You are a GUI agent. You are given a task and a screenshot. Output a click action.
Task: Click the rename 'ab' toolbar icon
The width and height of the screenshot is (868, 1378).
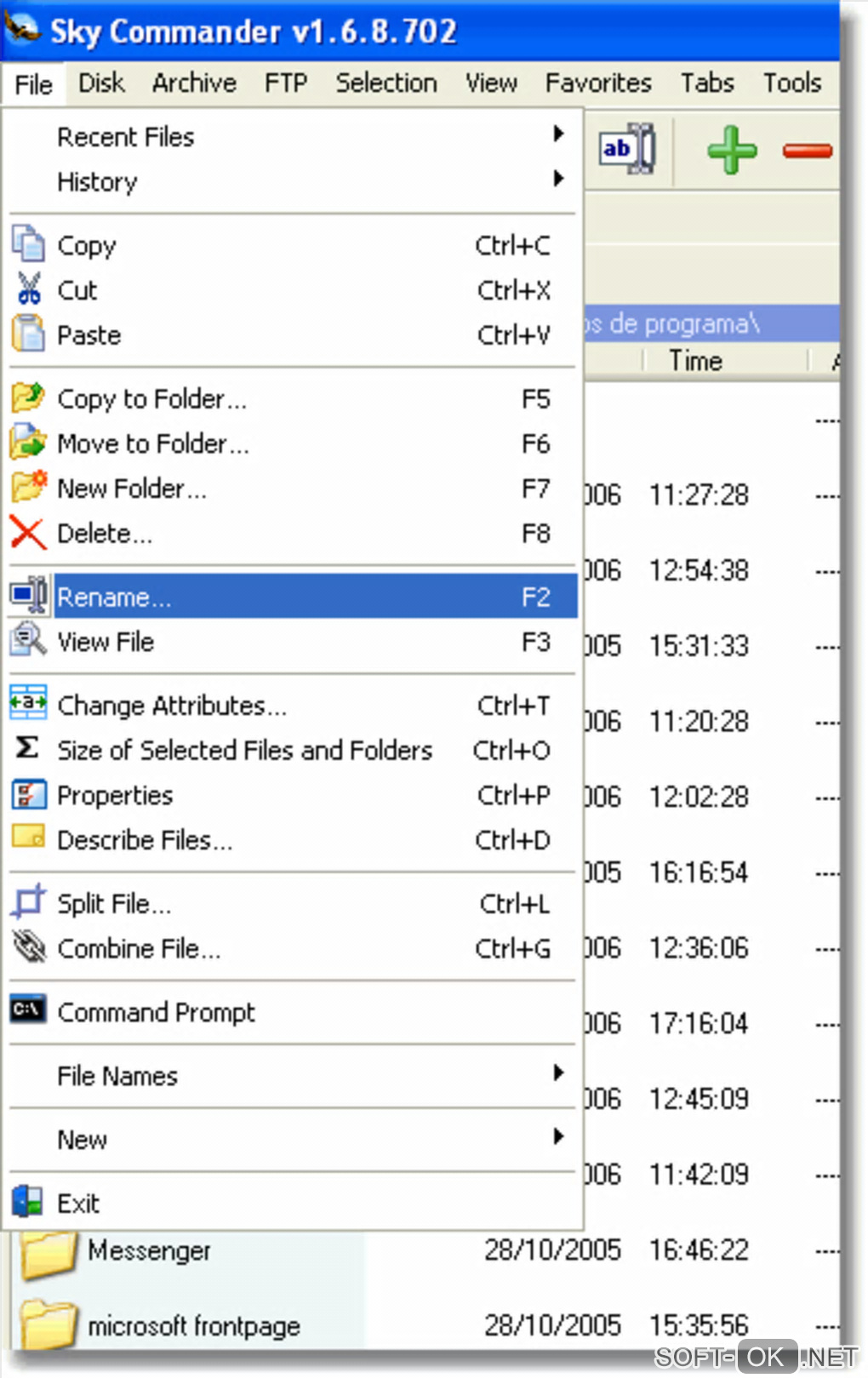point(627,149)
